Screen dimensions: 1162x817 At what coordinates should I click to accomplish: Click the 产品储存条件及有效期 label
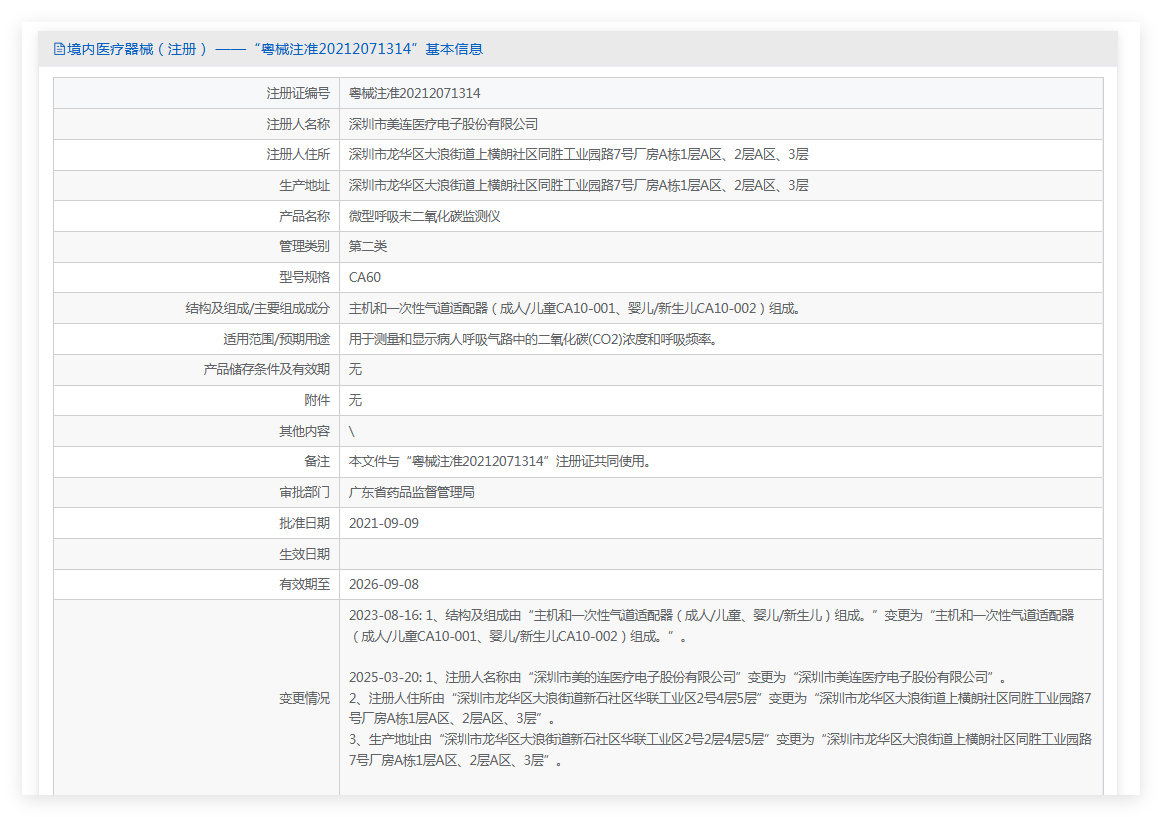(x=267, y=369)
